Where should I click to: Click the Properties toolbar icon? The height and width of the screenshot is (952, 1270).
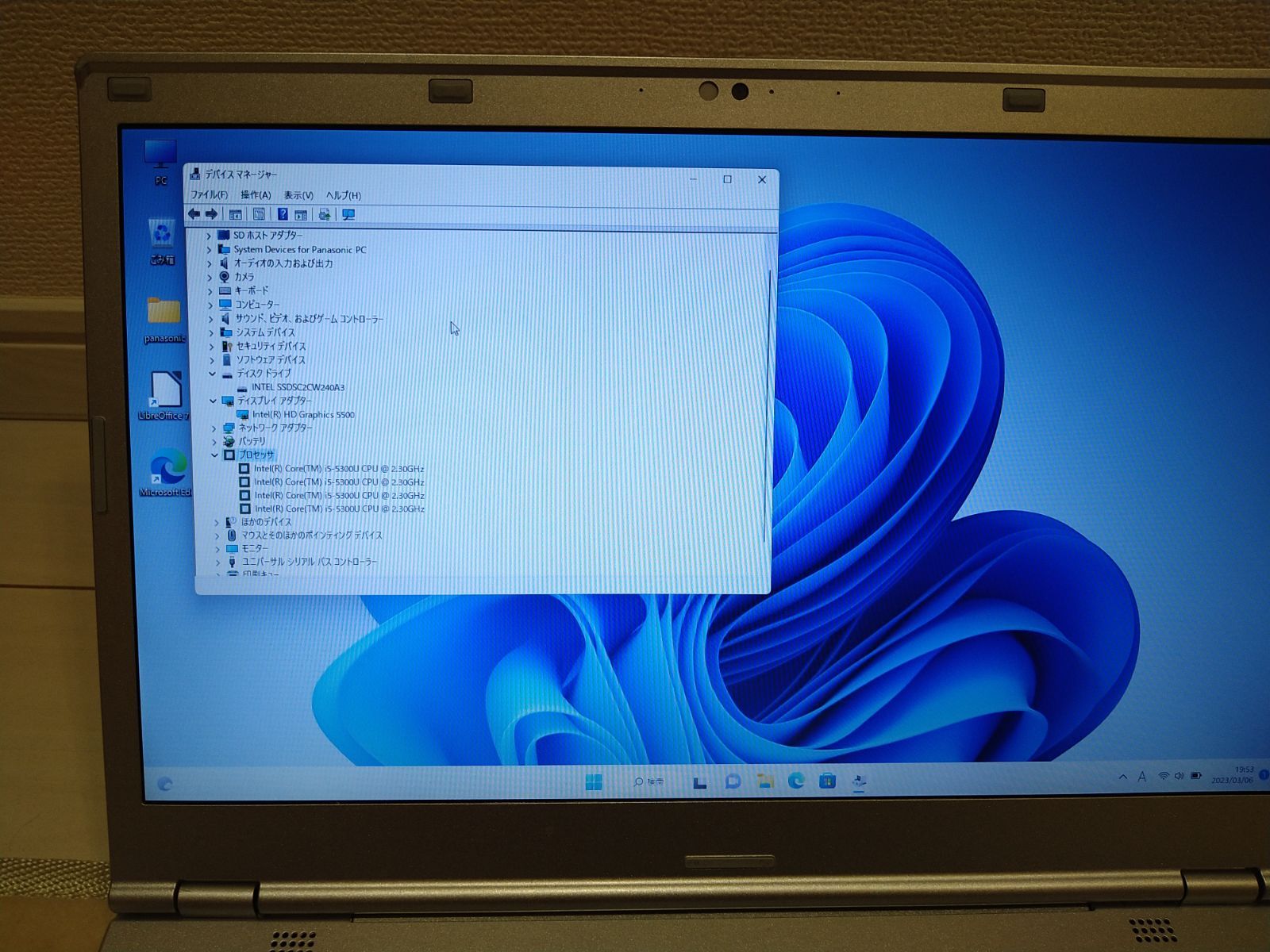259,214
